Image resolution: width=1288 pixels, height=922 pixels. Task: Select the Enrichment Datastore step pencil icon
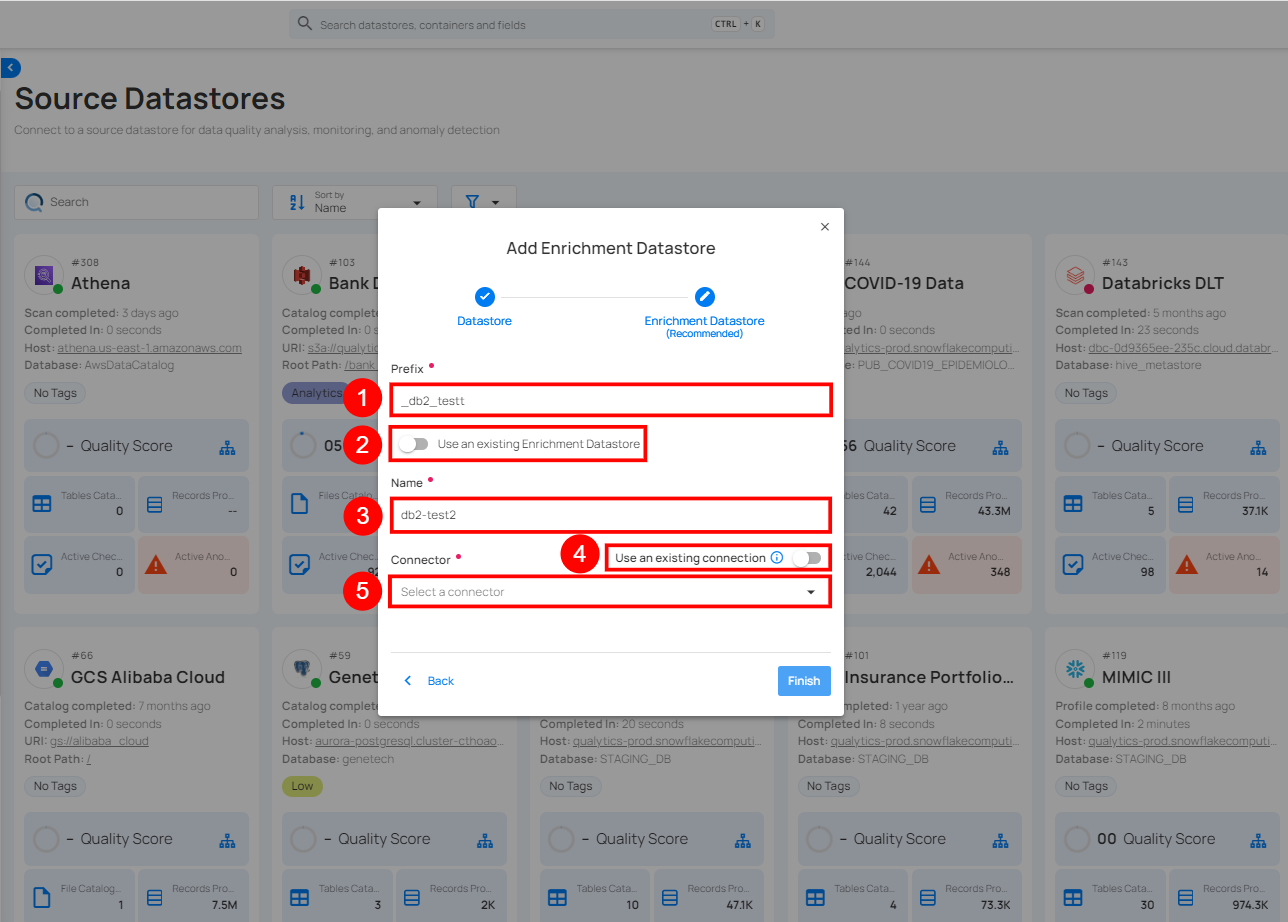(x=705, y=297)
